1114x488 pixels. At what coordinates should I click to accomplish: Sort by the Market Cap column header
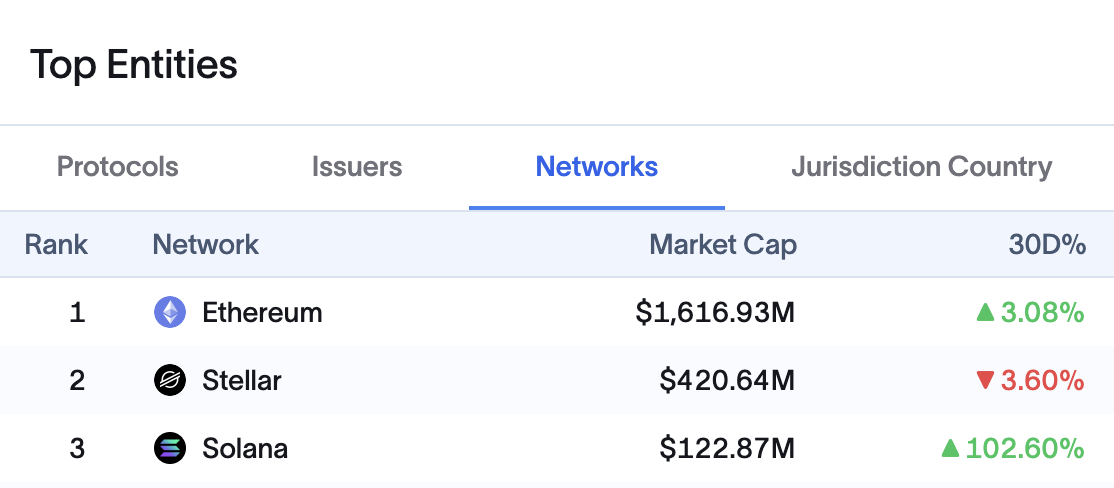723,245
